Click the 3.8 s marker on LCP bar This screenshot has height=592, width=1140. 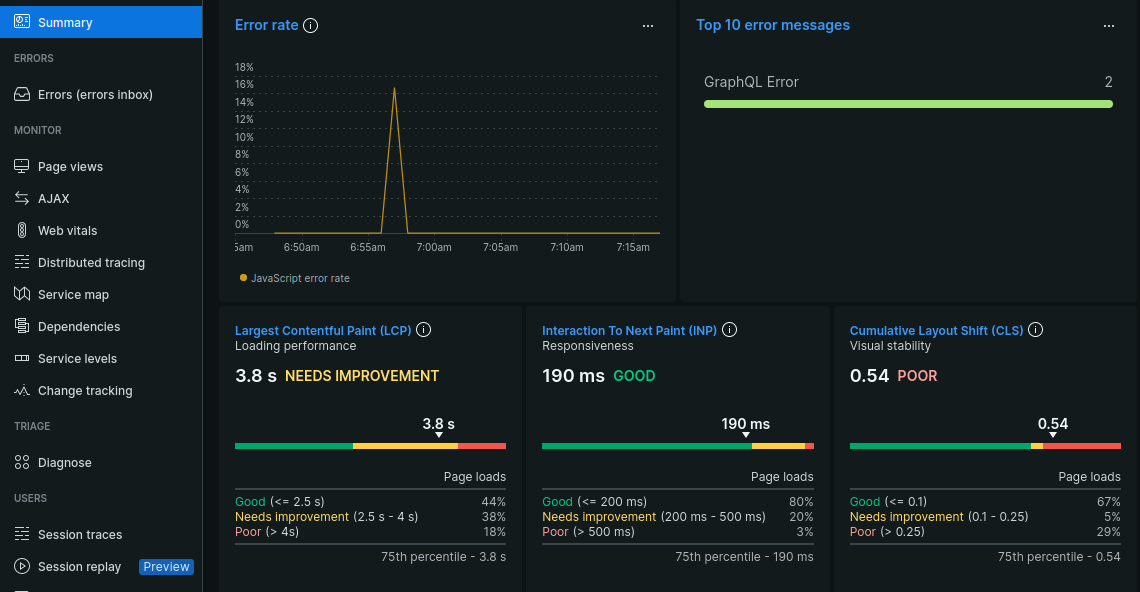pyautogui.click(x=438, y=424)
